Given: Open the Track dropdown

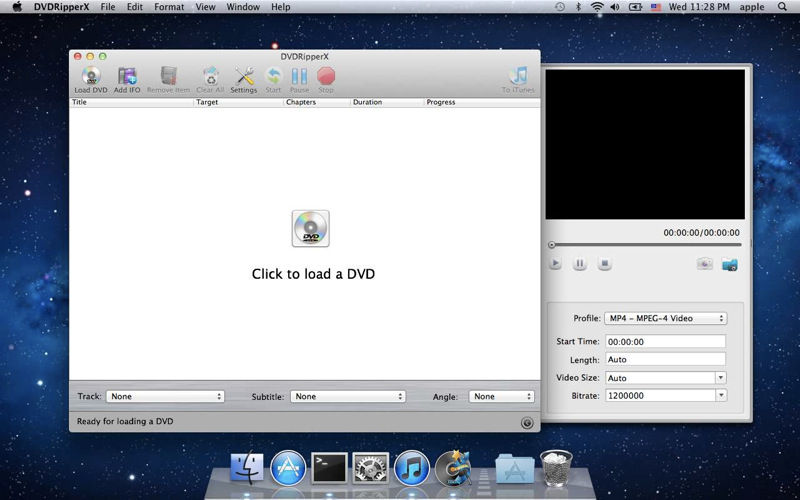Looking at the screenshot, I should pos(165,396).
